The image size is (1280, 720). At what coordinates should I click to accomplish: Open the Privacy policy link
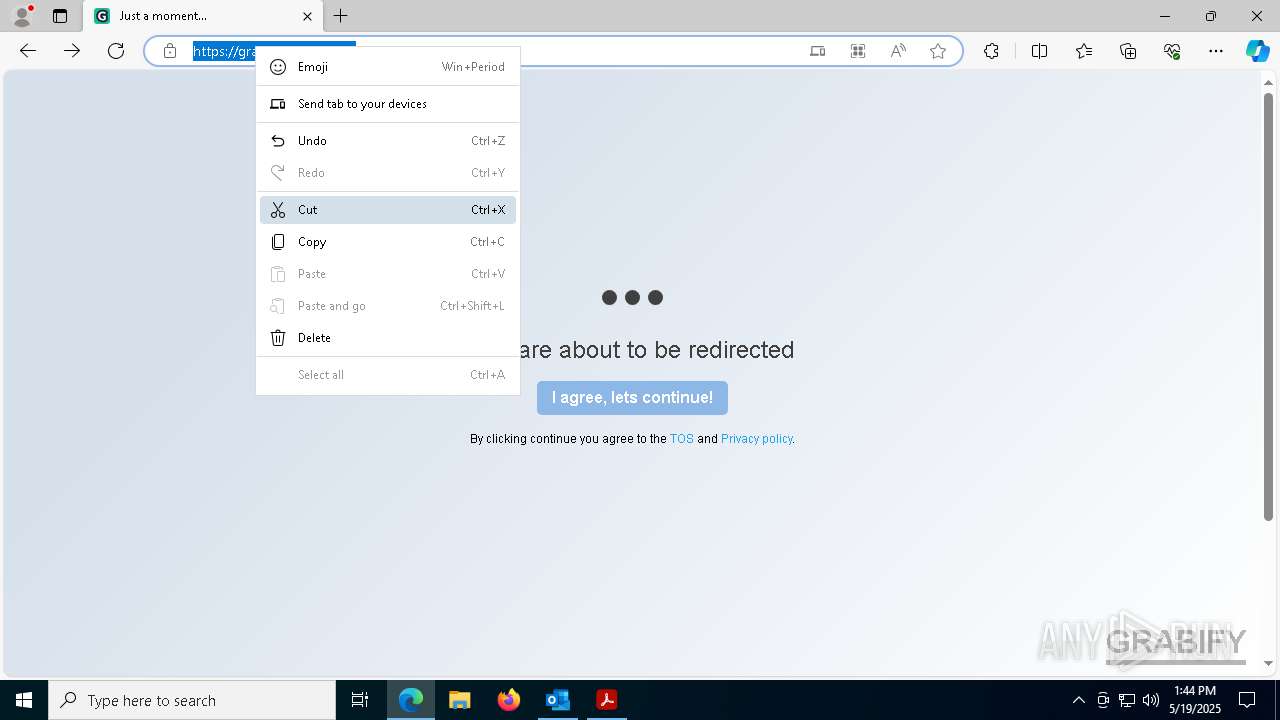757,439
